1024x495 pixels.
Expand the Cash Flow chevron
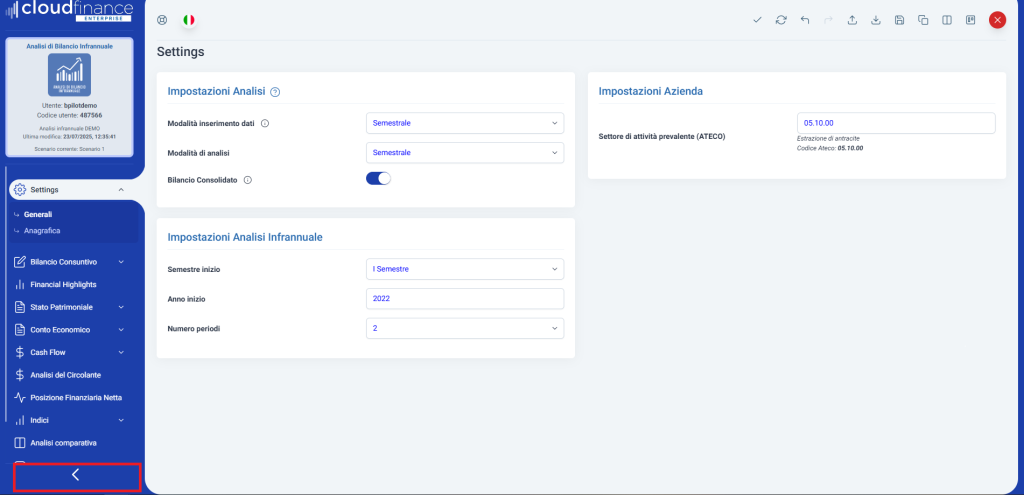(x=121, y=353)
